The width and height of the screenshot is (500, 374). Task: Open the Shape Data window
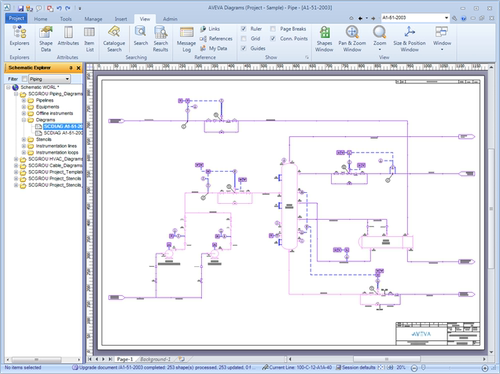tap(46, 39)
